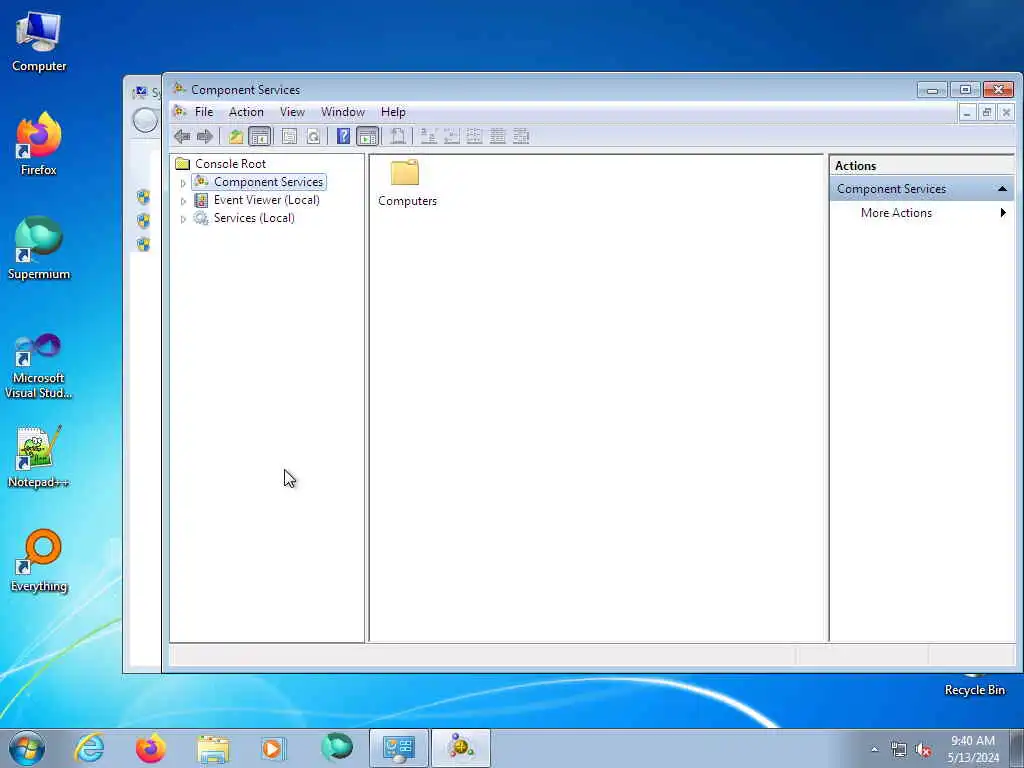Viewport: 1024px width, 768px height.
Task: Click the title bar icon of Component Services
Action: (179, 89)
